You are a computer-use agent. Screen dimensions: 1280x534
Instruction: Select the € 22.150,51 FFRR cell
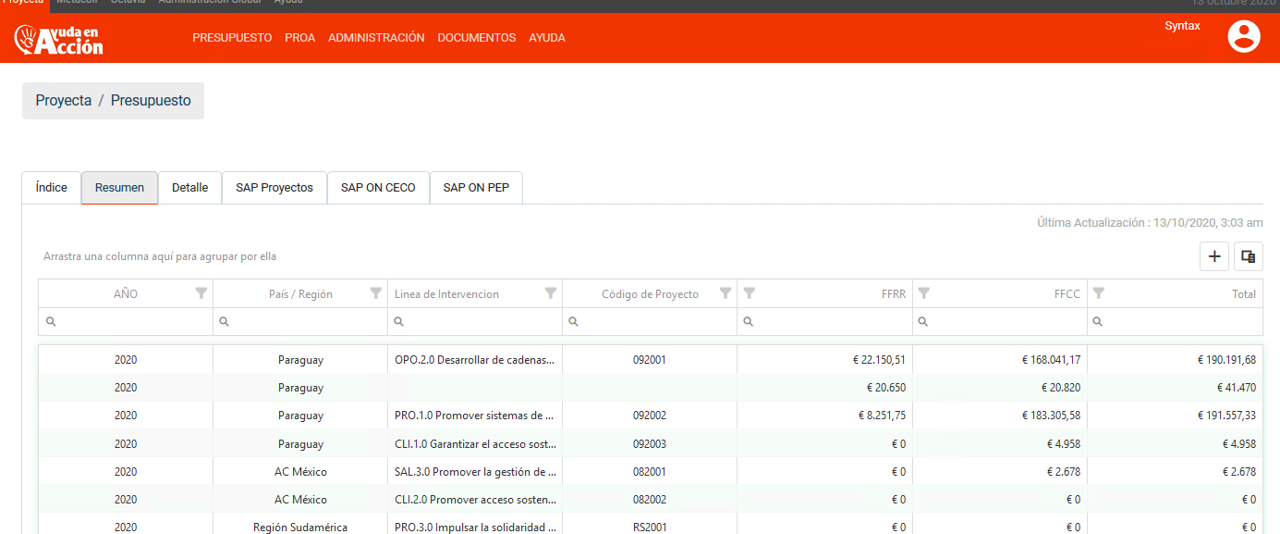825,360
